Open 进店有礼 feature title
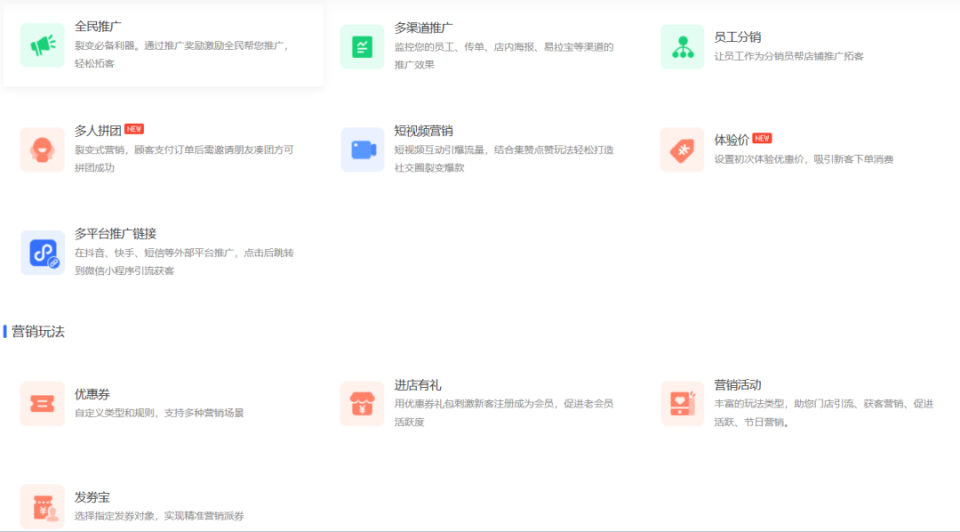Screen dimensions: 960x532 point(418,385)
